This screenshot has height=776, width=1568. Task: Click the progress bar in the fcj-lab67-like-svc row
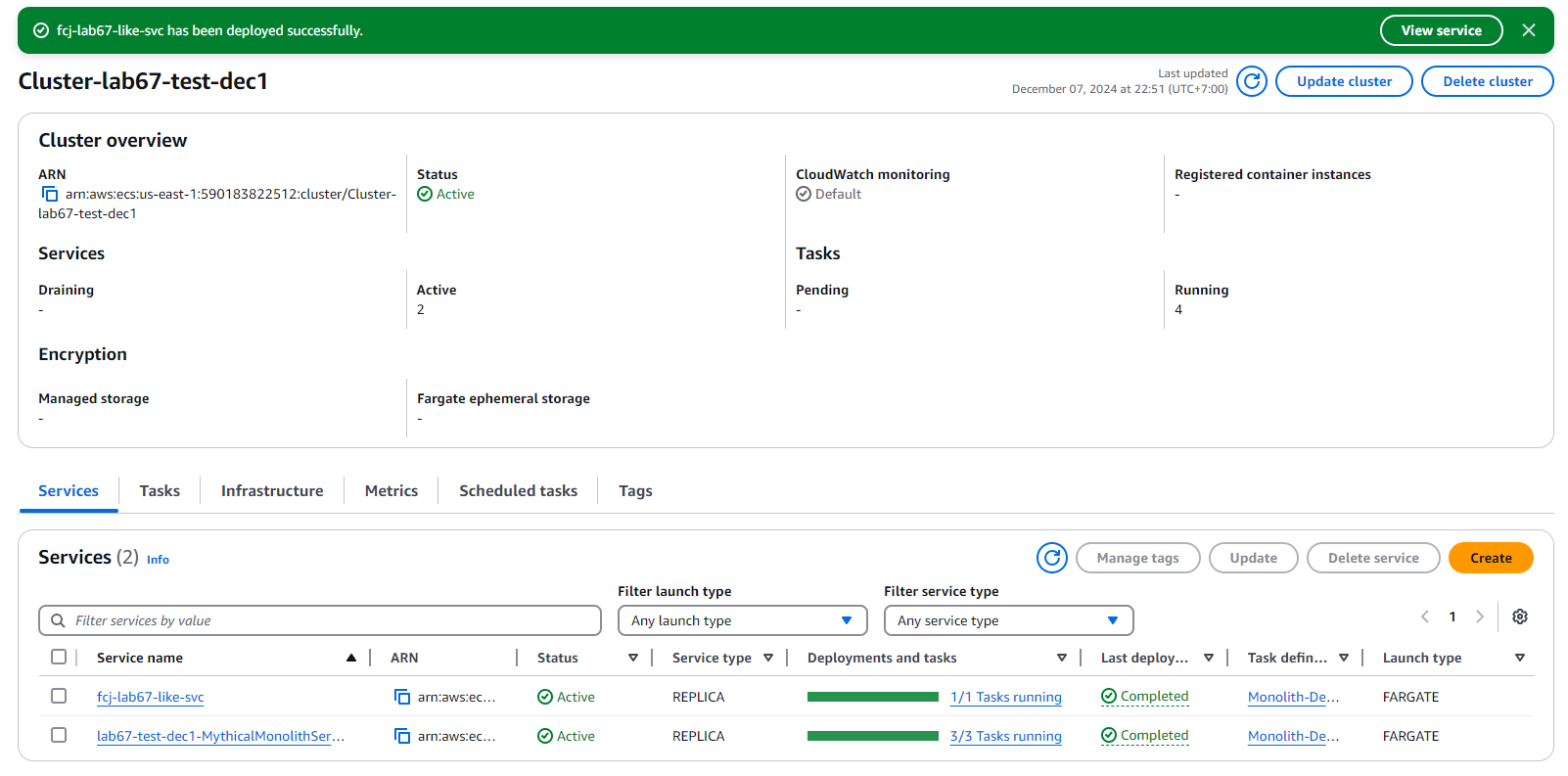873,697
